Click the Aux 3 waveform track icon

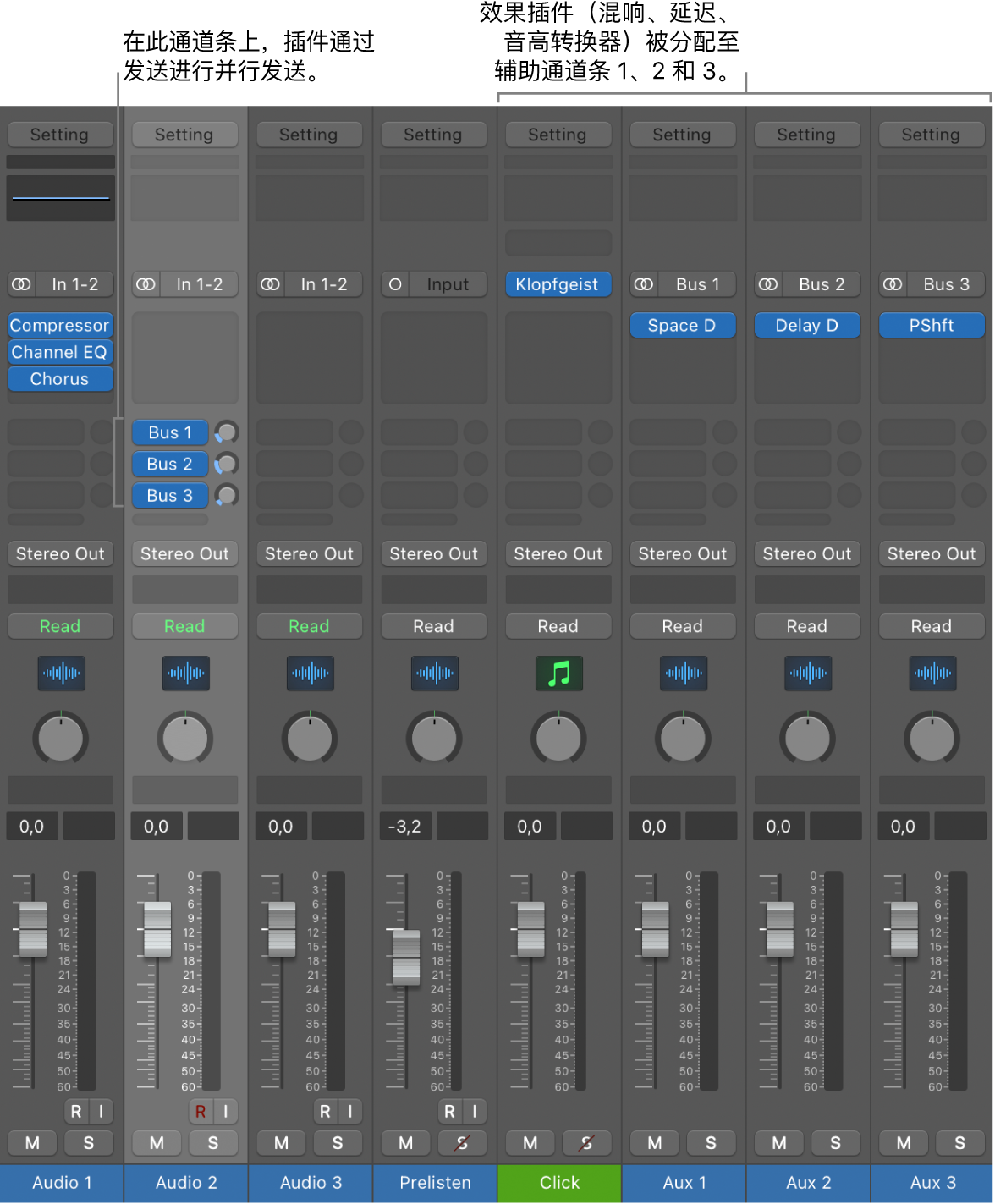[932, 673]
